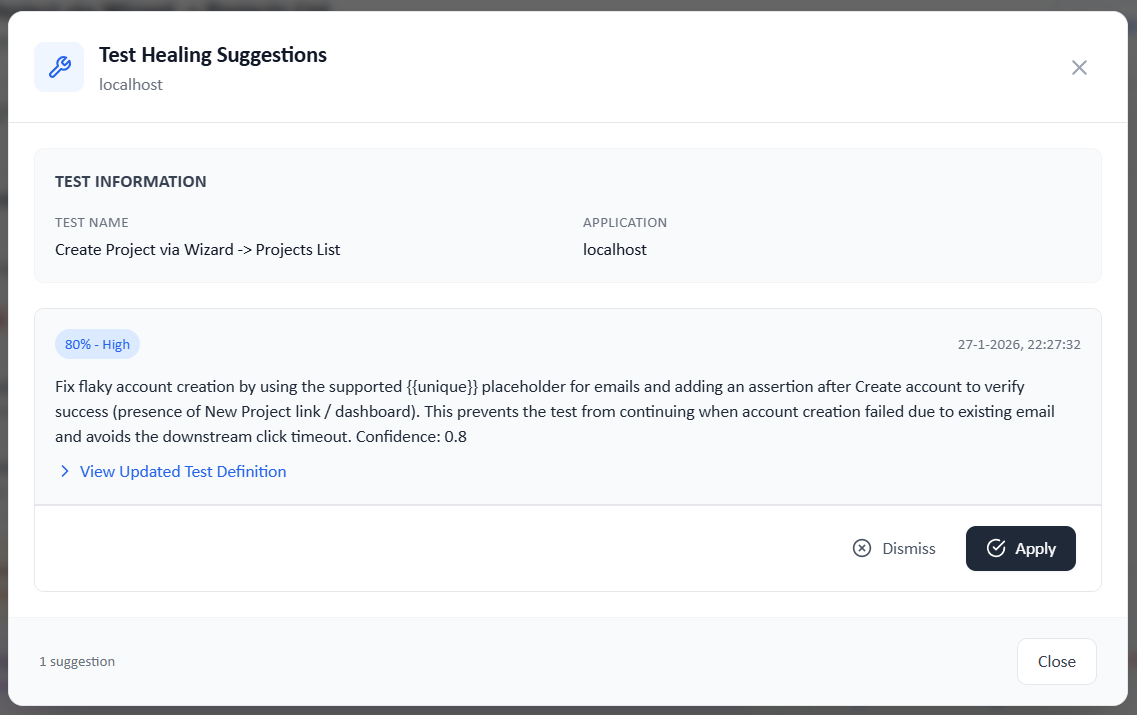This screenshot has height=715, width=1137.
Task: Click the localhost subtitle under the title
Action: [131, 84]
